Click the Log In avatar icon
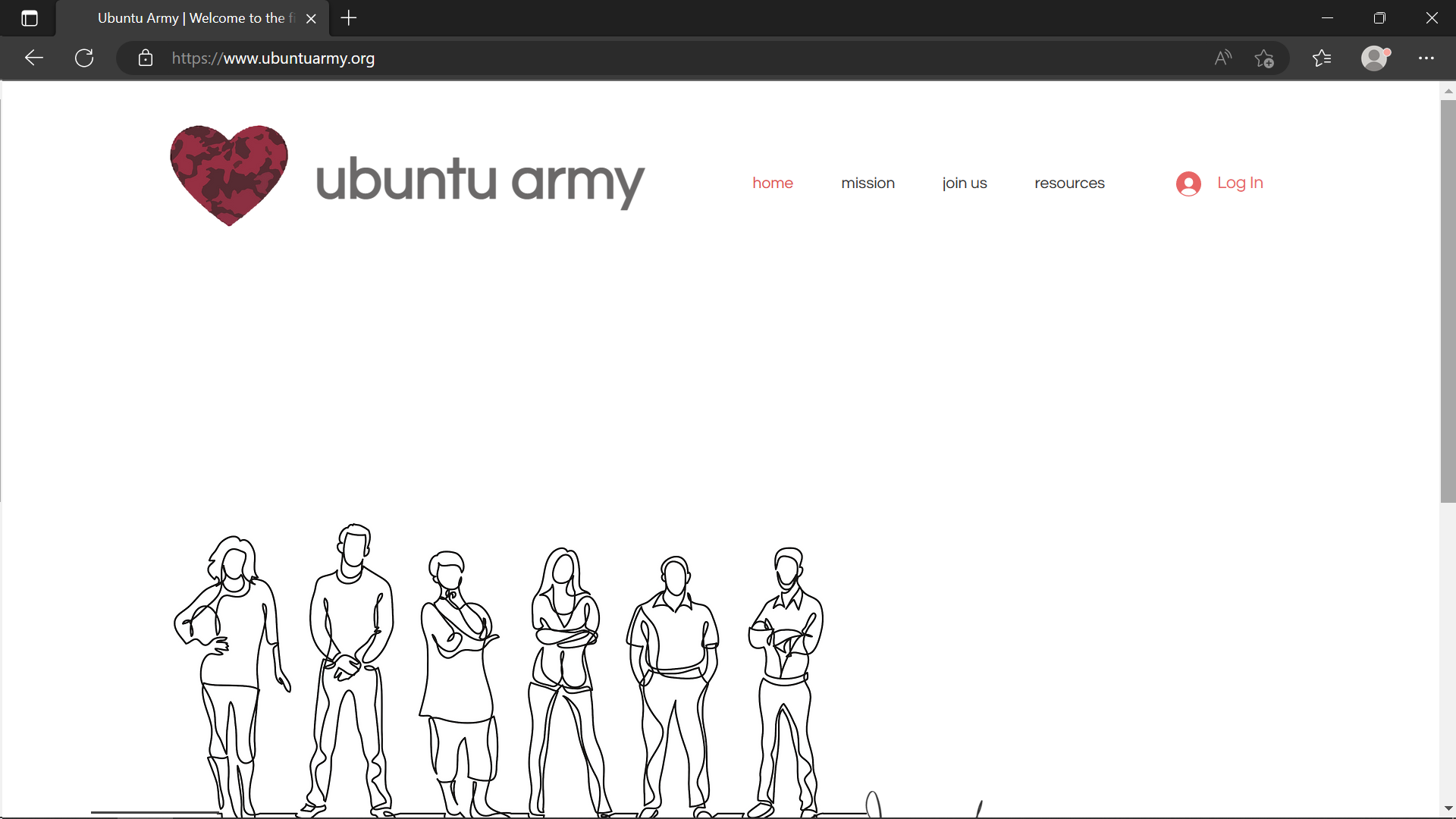Image resolution: width=1456 pixels, height=819 pixels. pyautogui.click(x=1188, y=184)
